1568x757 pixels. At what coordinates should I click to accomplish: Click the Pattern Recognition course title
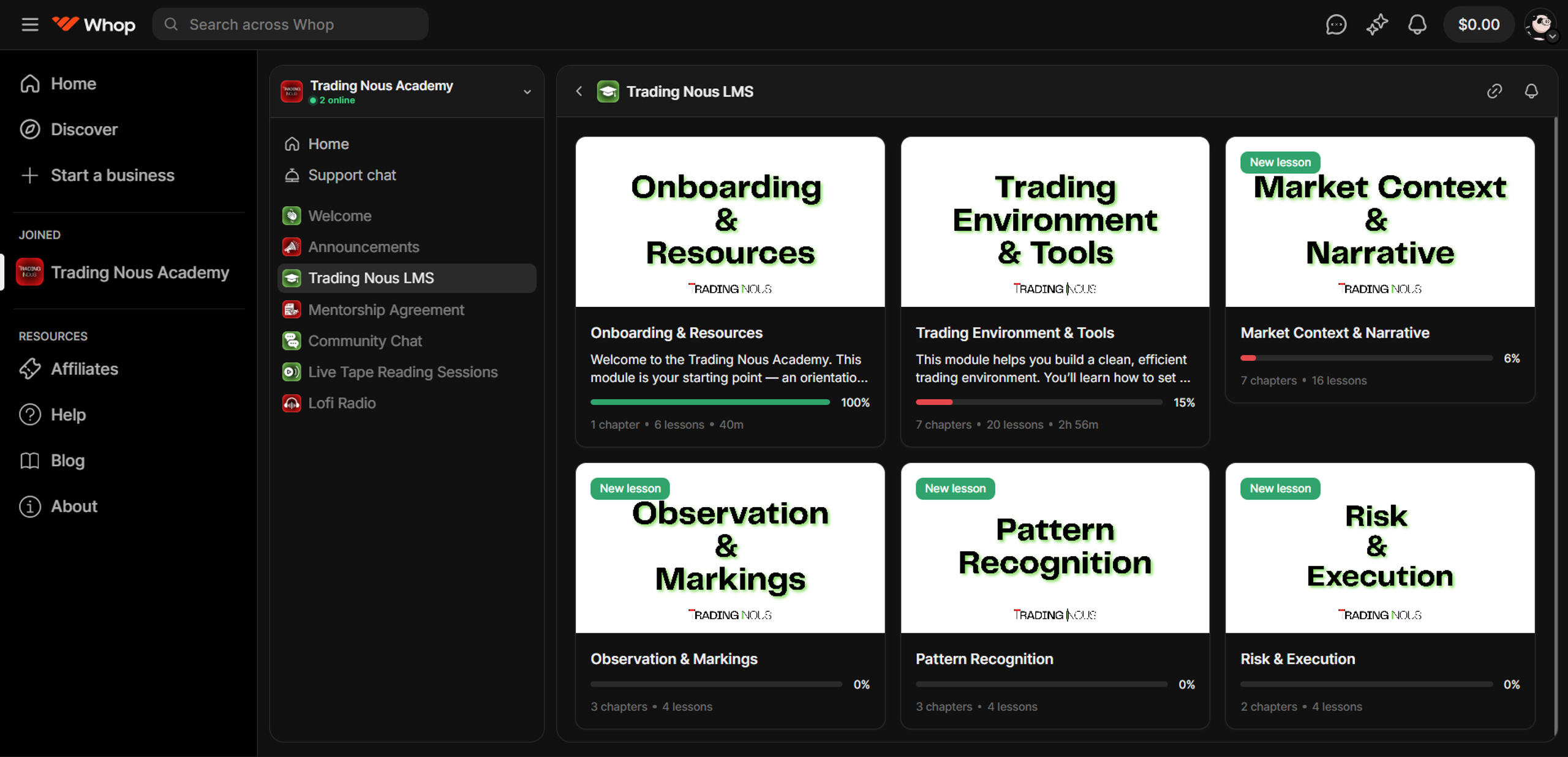point(984,659)
